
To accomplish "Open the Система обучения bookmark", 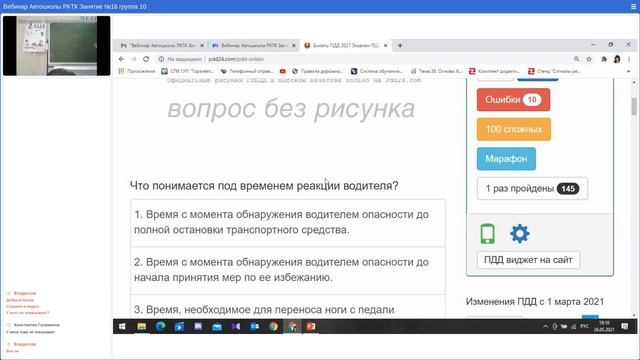I will (377, 71).
